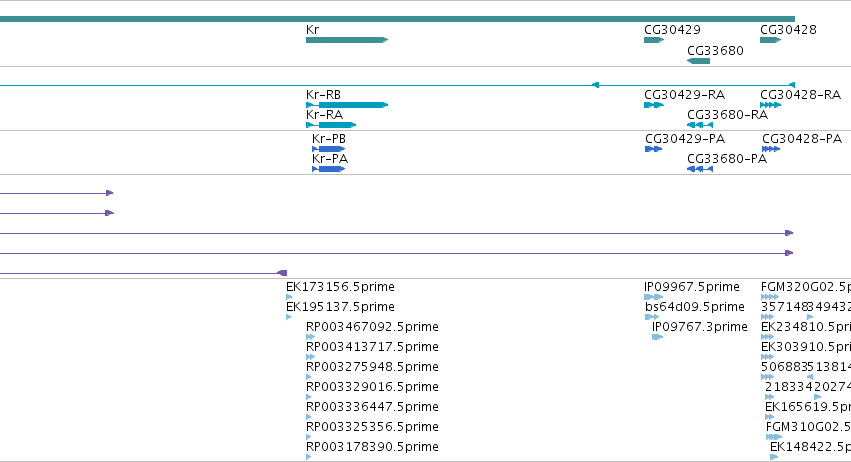The image size is (851, 462).
Task: Click the Kr-RB transcript glyph
Action: (347, 105)
